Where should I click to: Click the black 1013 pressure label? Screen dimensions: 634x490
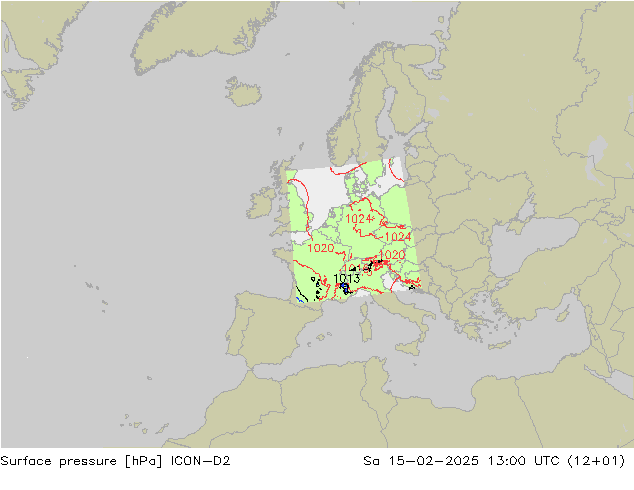(x=347, y=279)
